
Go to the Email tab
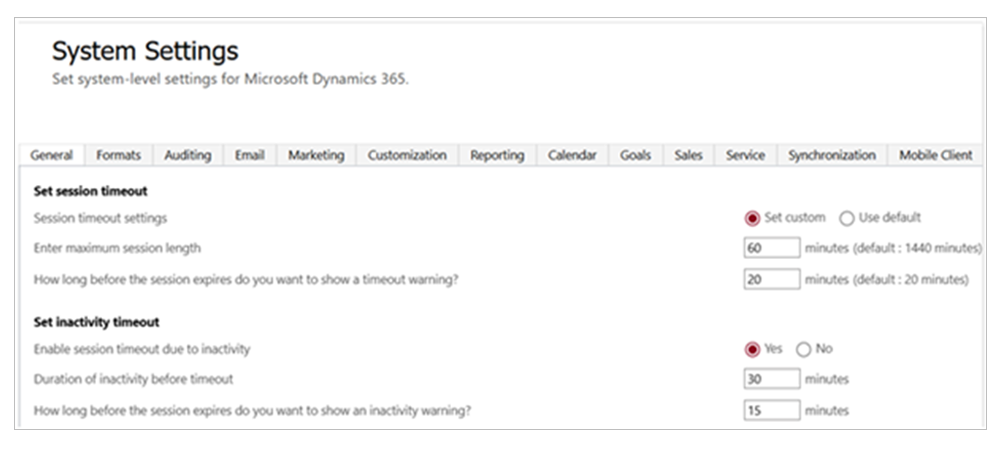(x=249, y=155)
